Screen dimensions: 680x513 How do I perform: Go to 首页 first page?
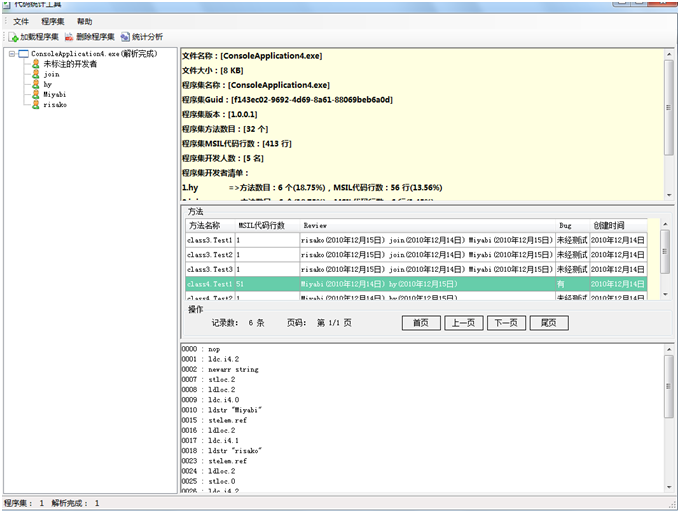(x=421, y=323)
